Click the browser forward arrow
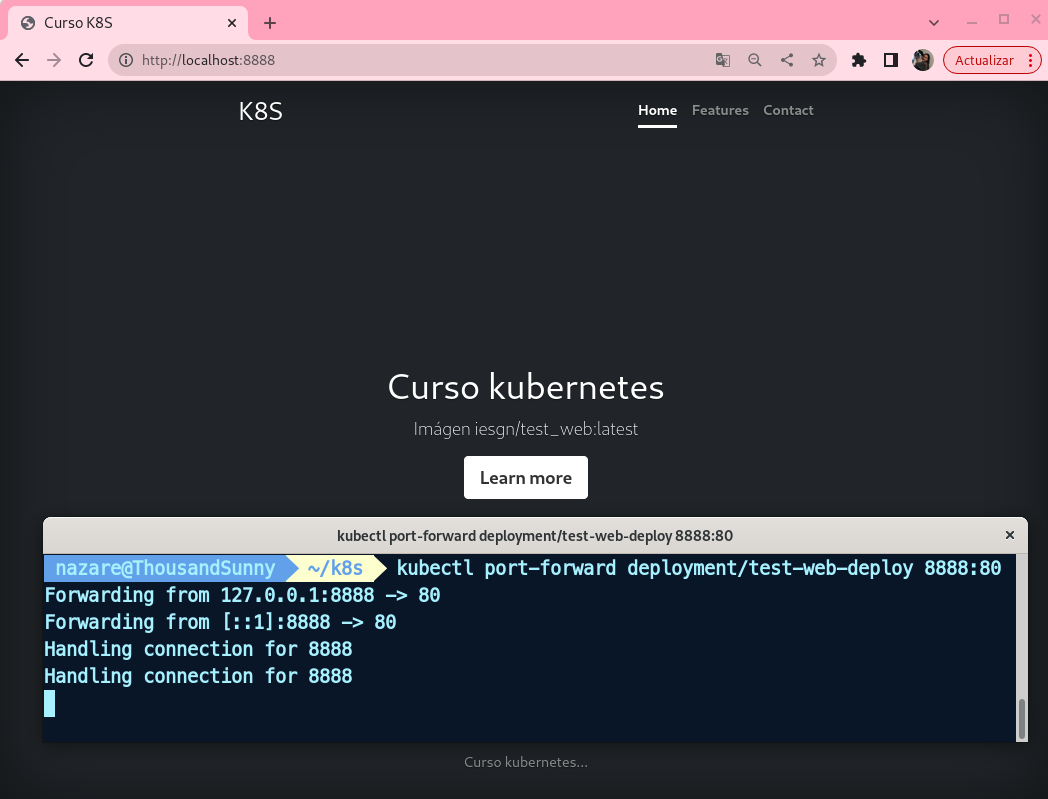Image resolution: width=1048 pixels, height=799 pixels. tap(54, 60)
